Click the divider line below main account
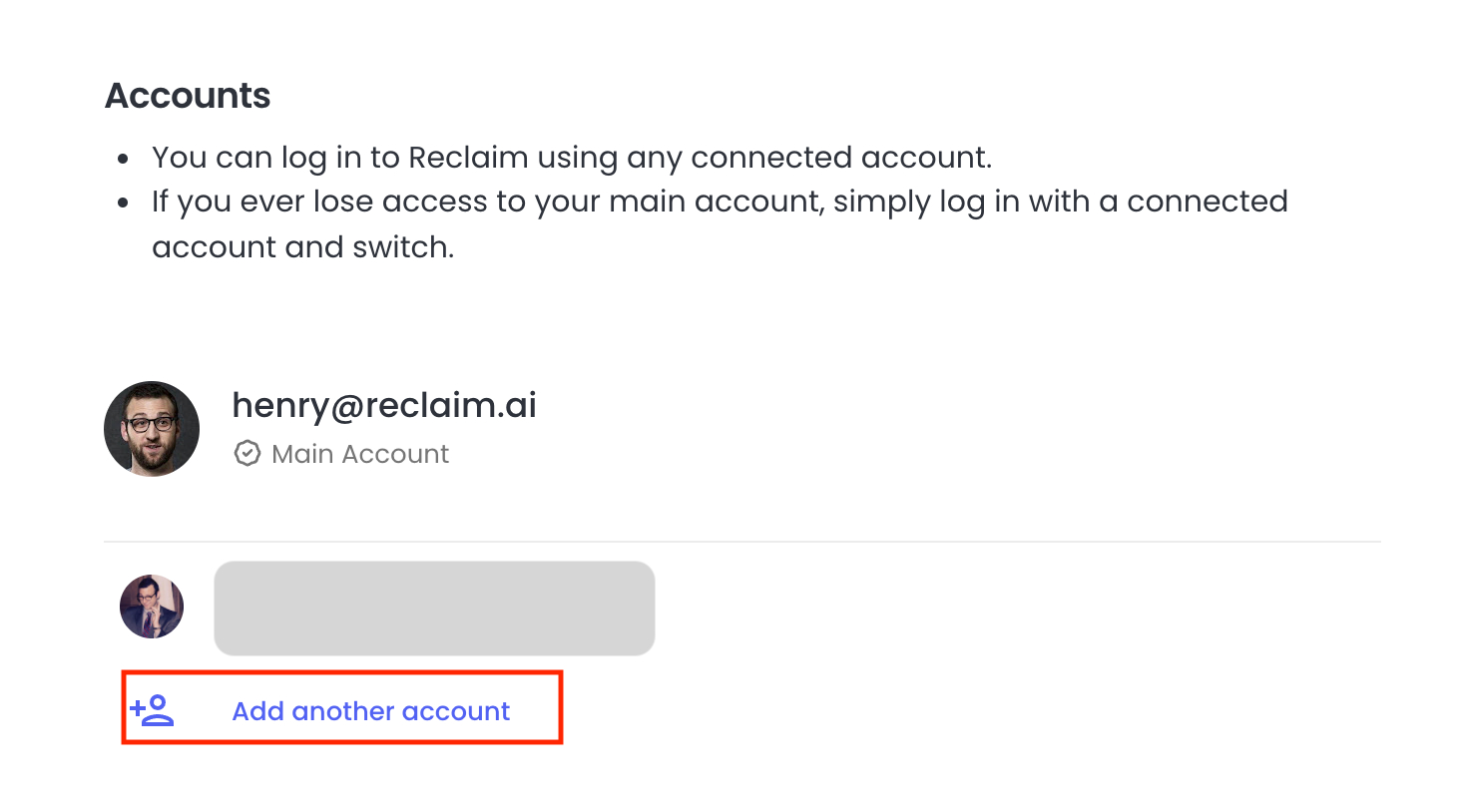The height and width of the screenshot is (812, 1469). point(742,542)
